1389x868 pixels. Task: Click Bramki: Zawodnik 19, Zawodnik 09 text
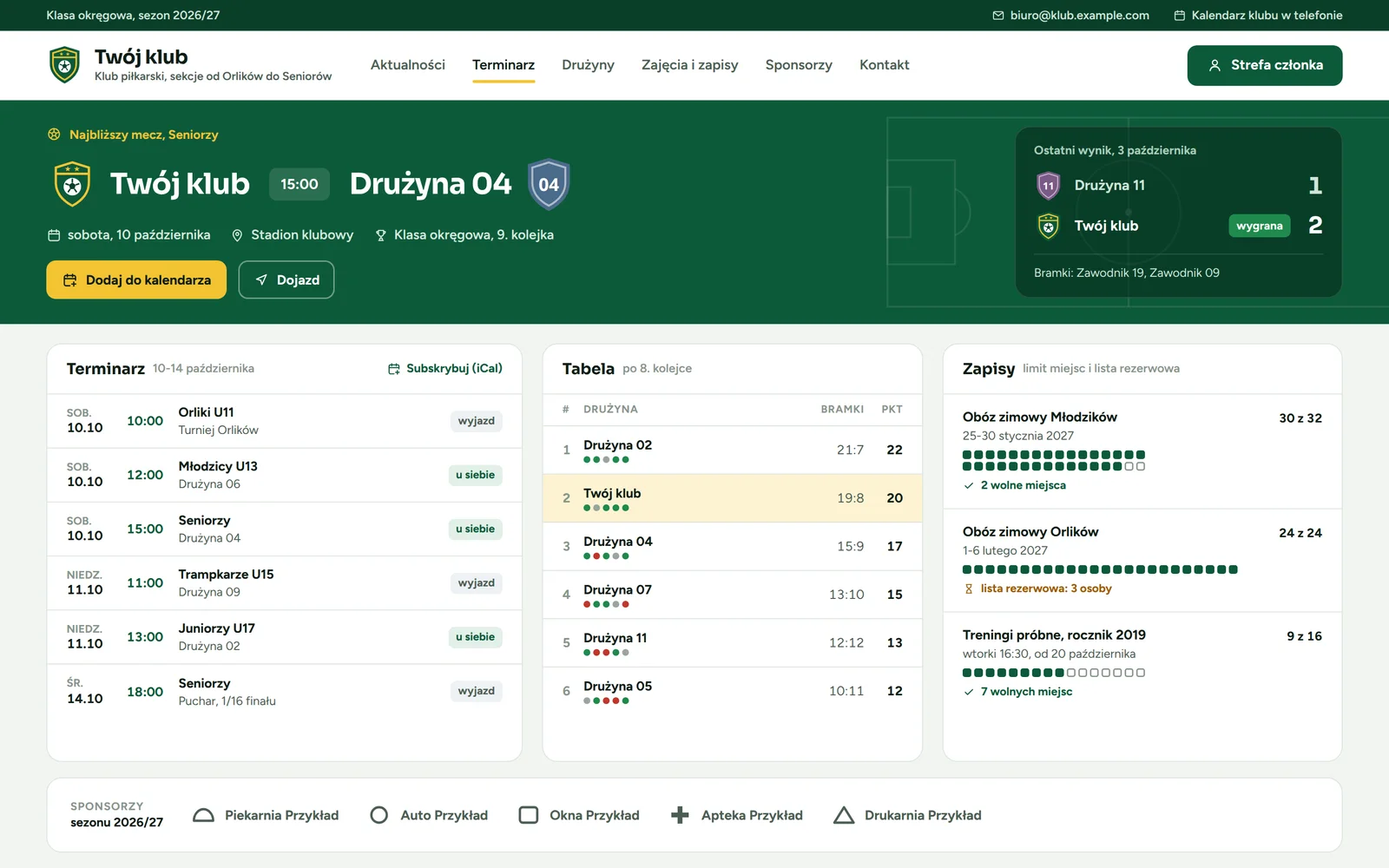(1127, 273)
